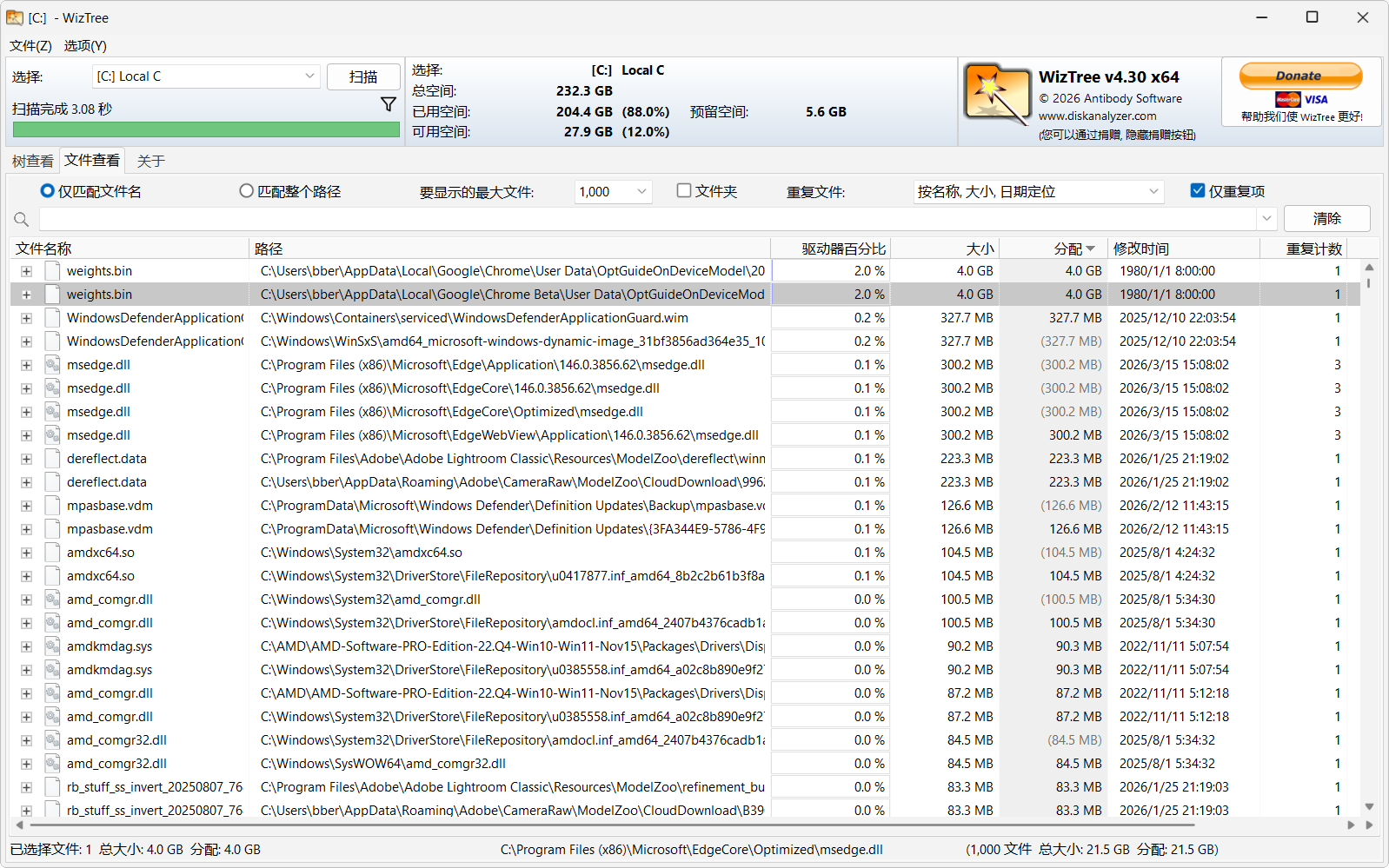Click the 扫描 button
The width and height of the screenshot is (1389, 868).
click(x=363, y=76)
